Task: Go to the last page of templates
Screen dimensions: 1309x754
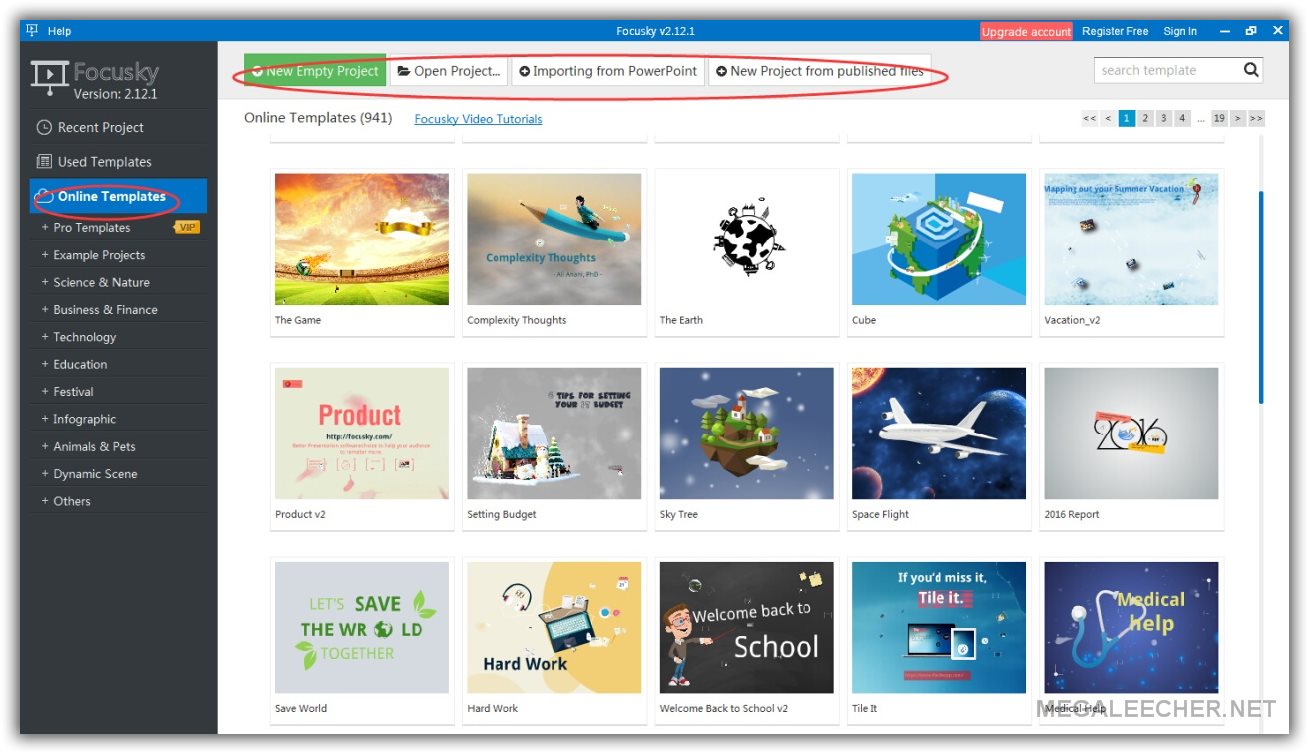Action: (x=1257, y=118)
